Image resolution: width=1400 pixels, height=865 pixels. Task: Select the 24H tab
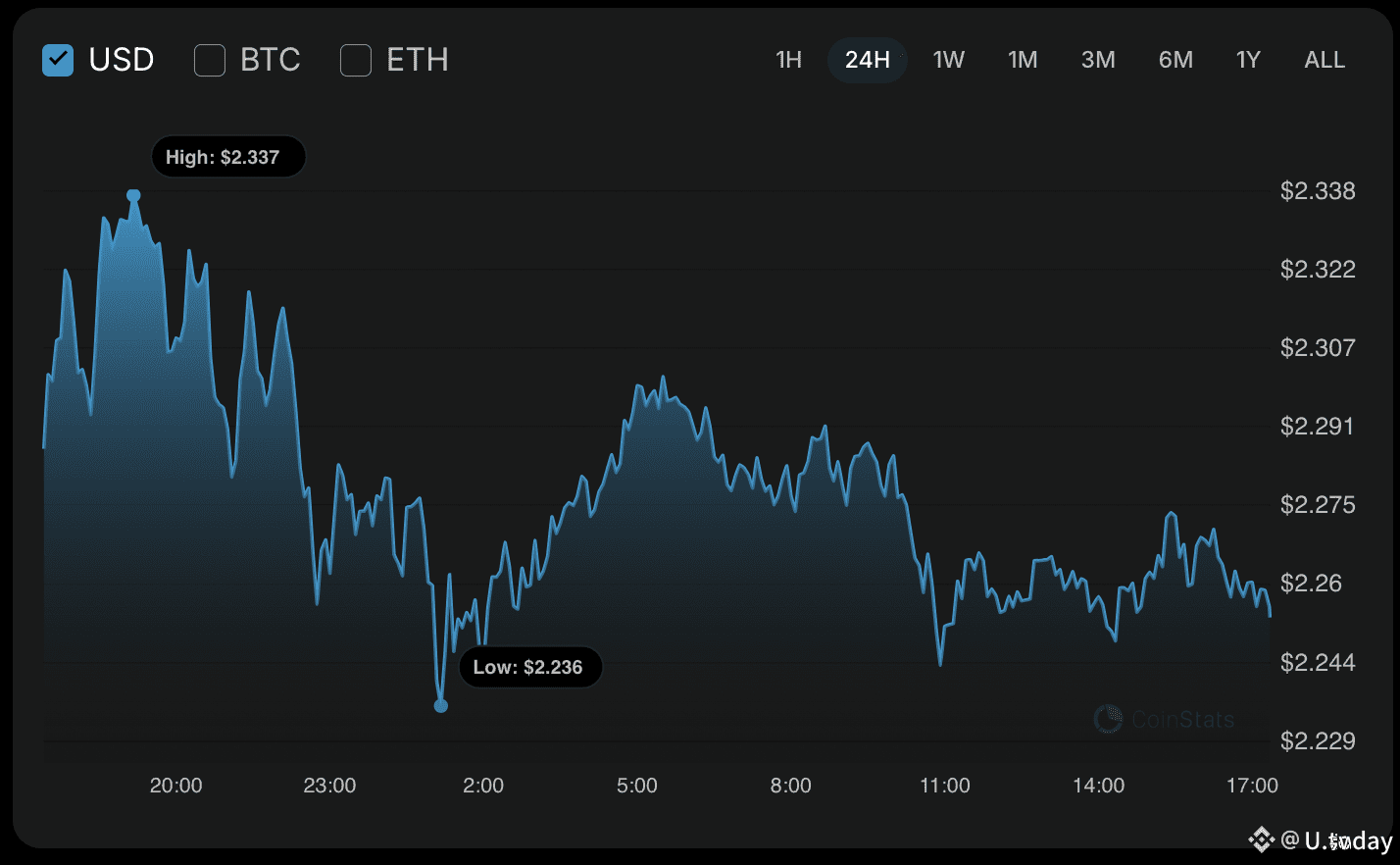867,60
